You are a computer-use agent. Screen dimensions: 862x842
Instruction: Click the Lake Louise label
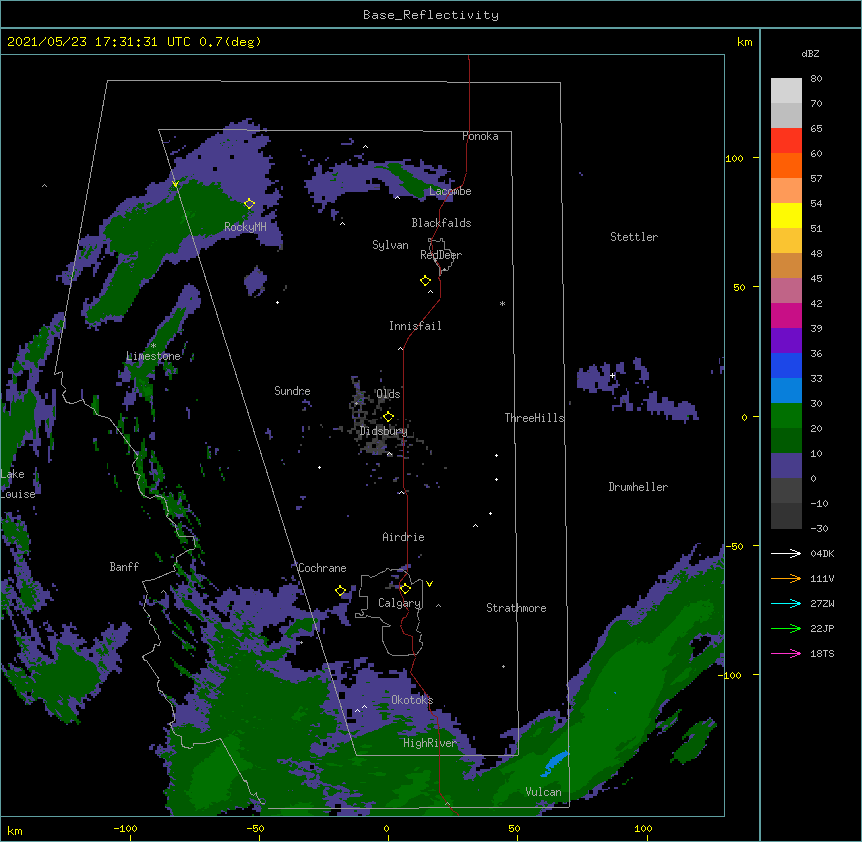click(17, 484)
